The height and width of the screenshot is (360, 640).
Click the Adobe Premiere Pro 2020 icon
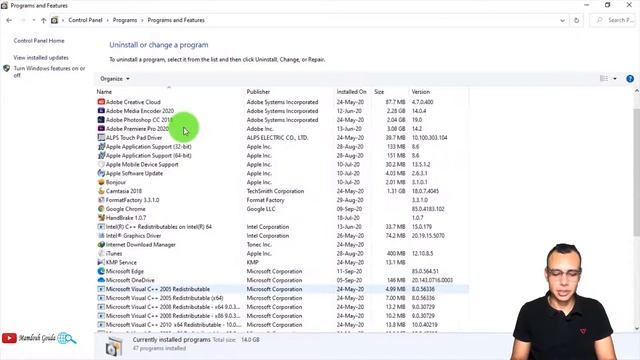(101, 129)
